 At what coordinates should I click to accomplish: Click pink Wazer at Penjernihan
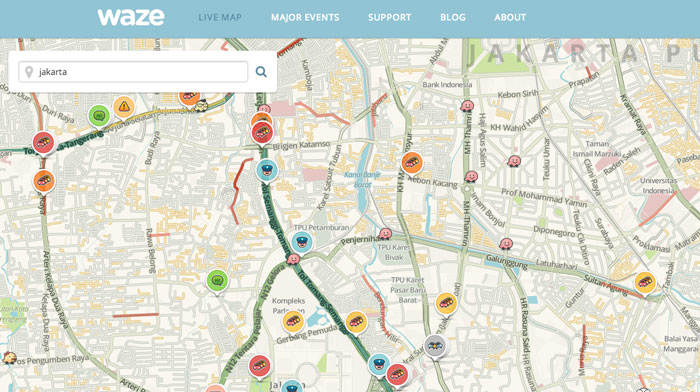point(385,234)
